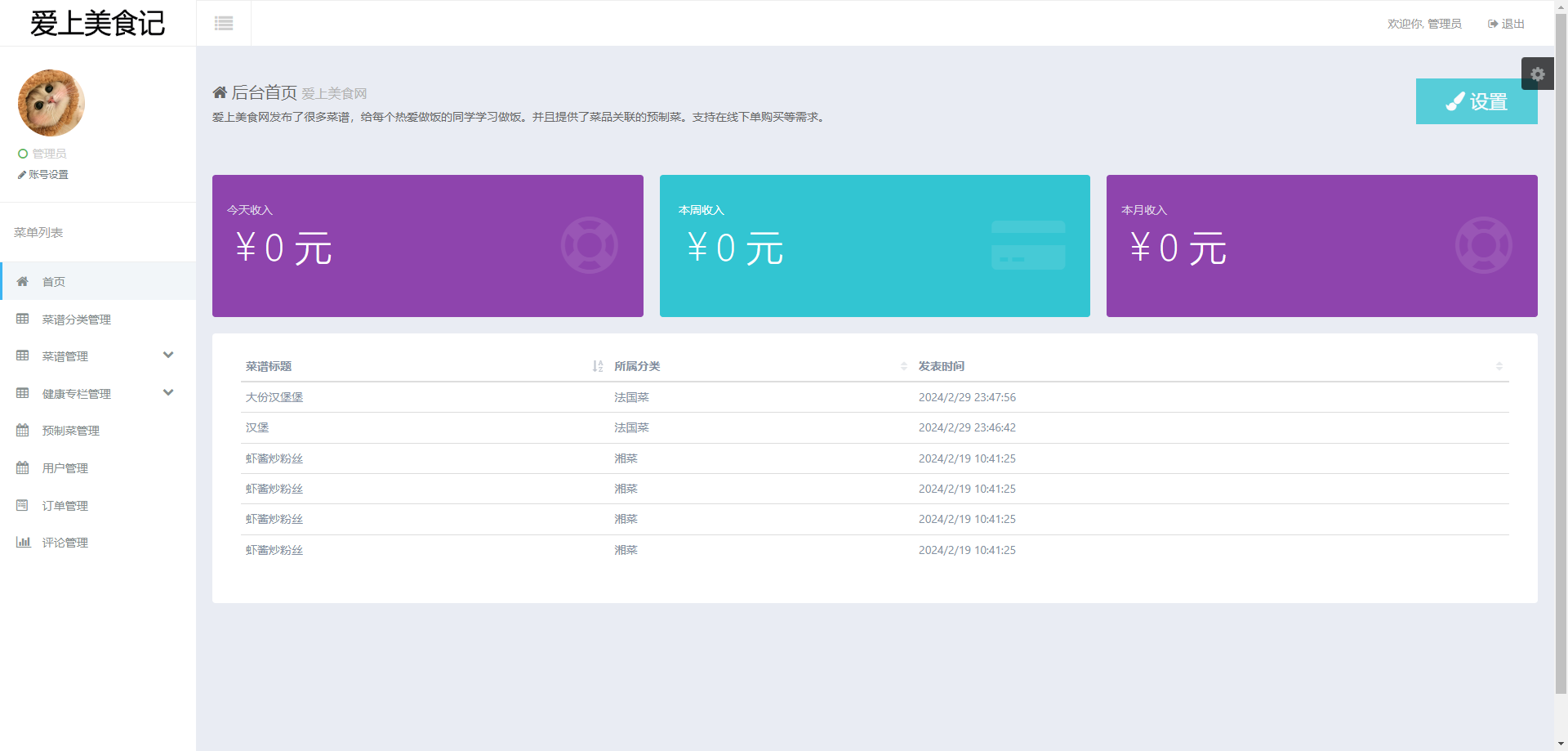Open 用户管理 in the sidebar
Image resolution: width=1568 pixels, height=751 pixels.
pyautogui.click(x=98, y=467)
